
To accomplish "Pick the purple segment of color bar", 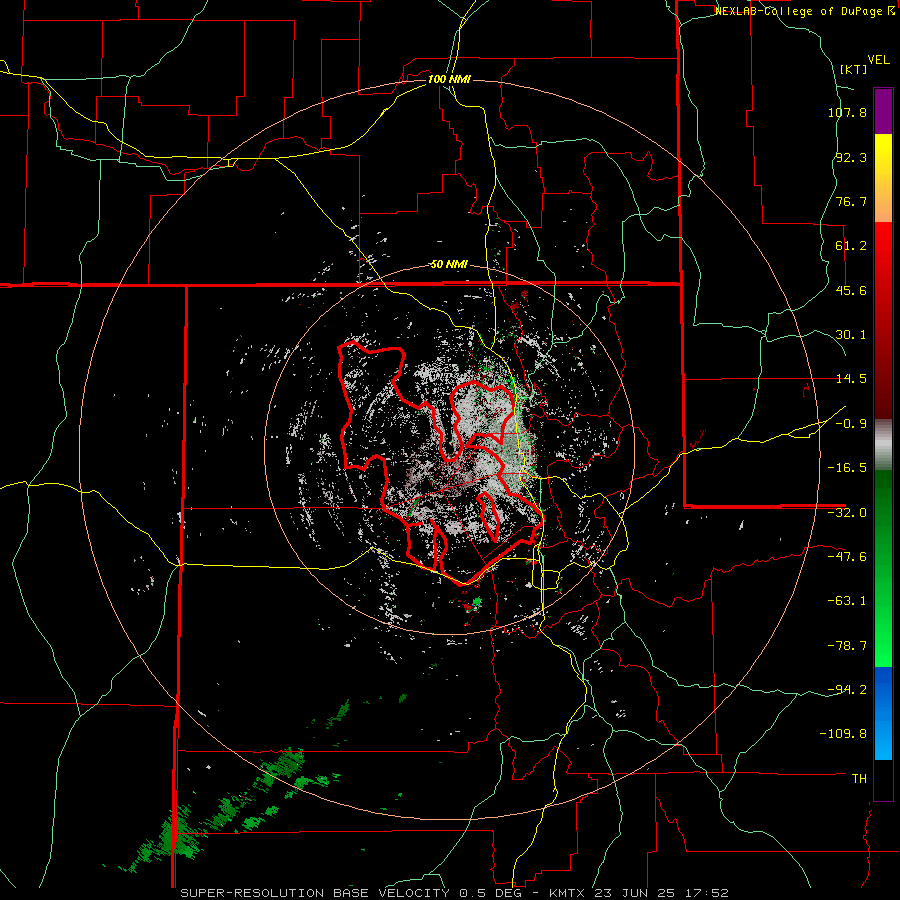I will point(883,111).
